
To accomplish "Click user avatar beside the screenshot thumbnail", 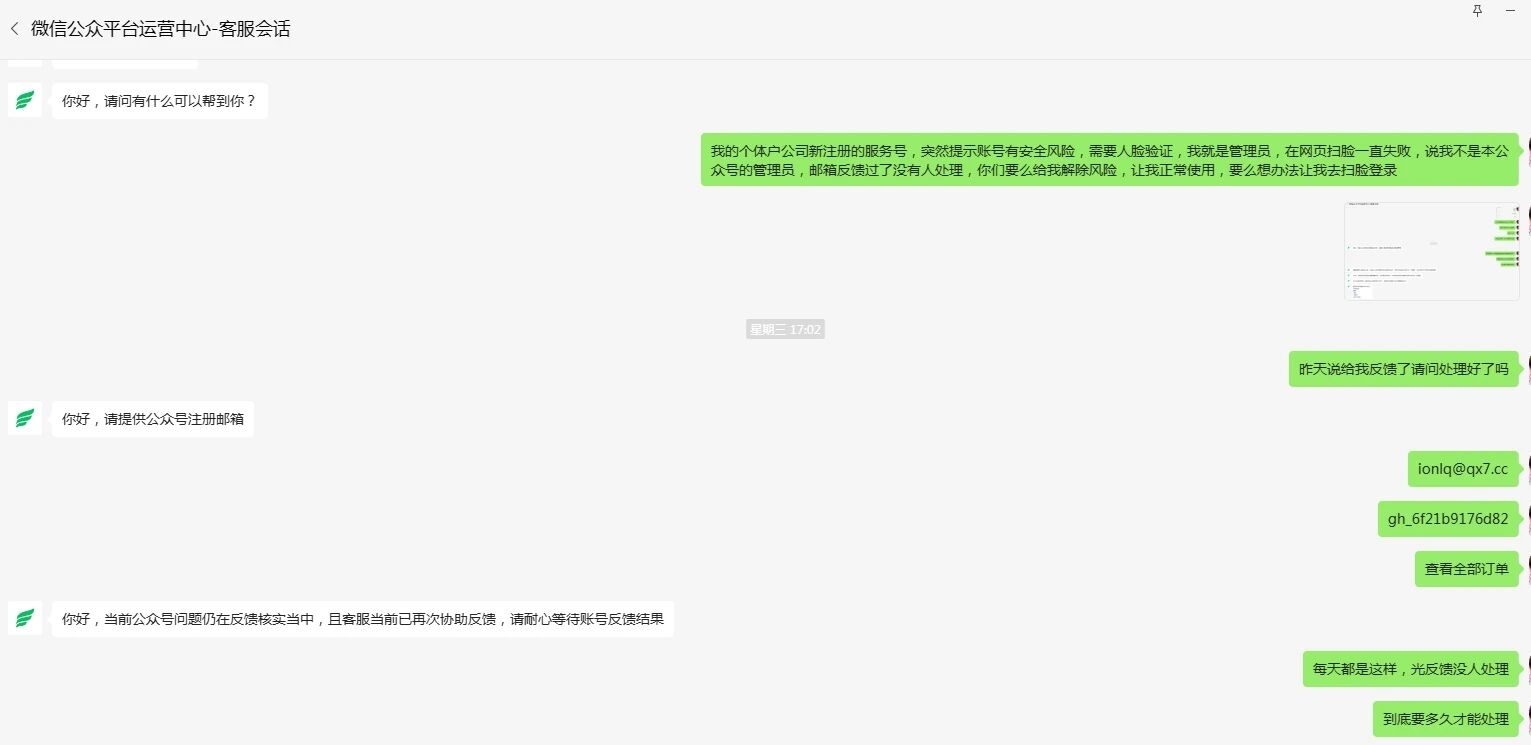I will [x=1527, y=220].
